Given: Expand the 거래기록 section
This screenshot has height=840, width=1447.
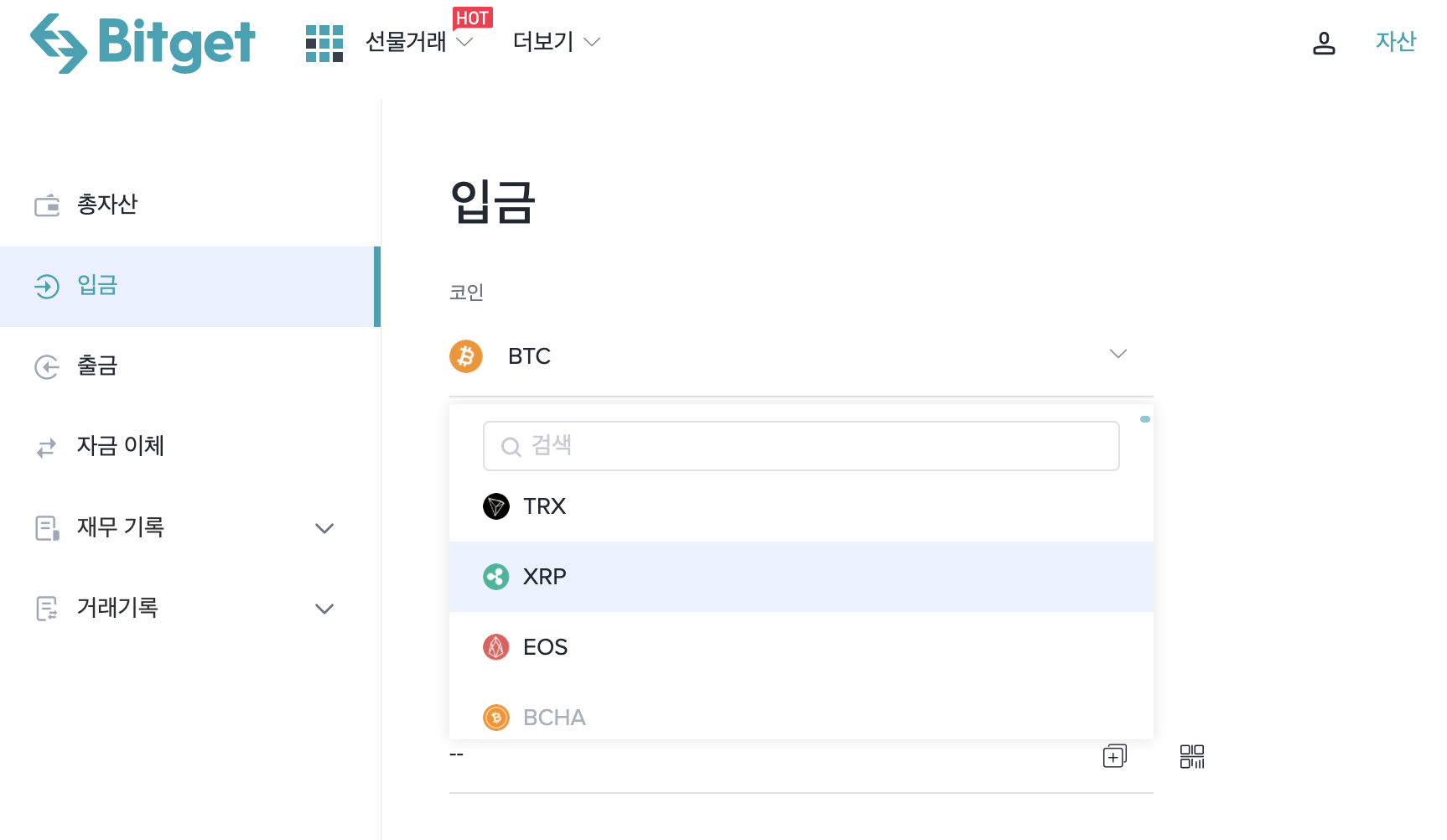Looking at the screenshot, I should 324,609.
